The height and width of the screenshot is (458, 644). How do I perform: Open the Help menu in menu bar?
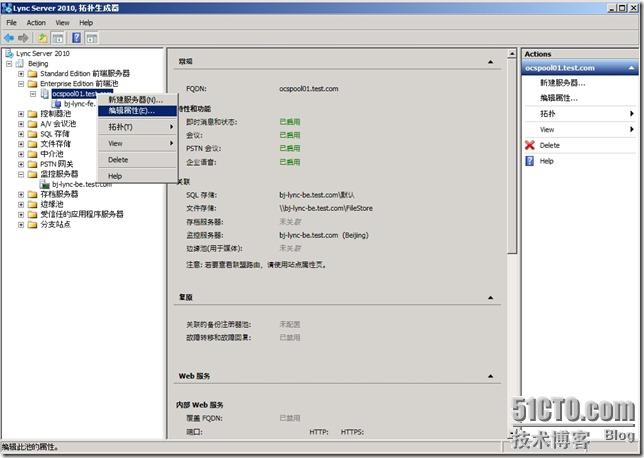86,23
